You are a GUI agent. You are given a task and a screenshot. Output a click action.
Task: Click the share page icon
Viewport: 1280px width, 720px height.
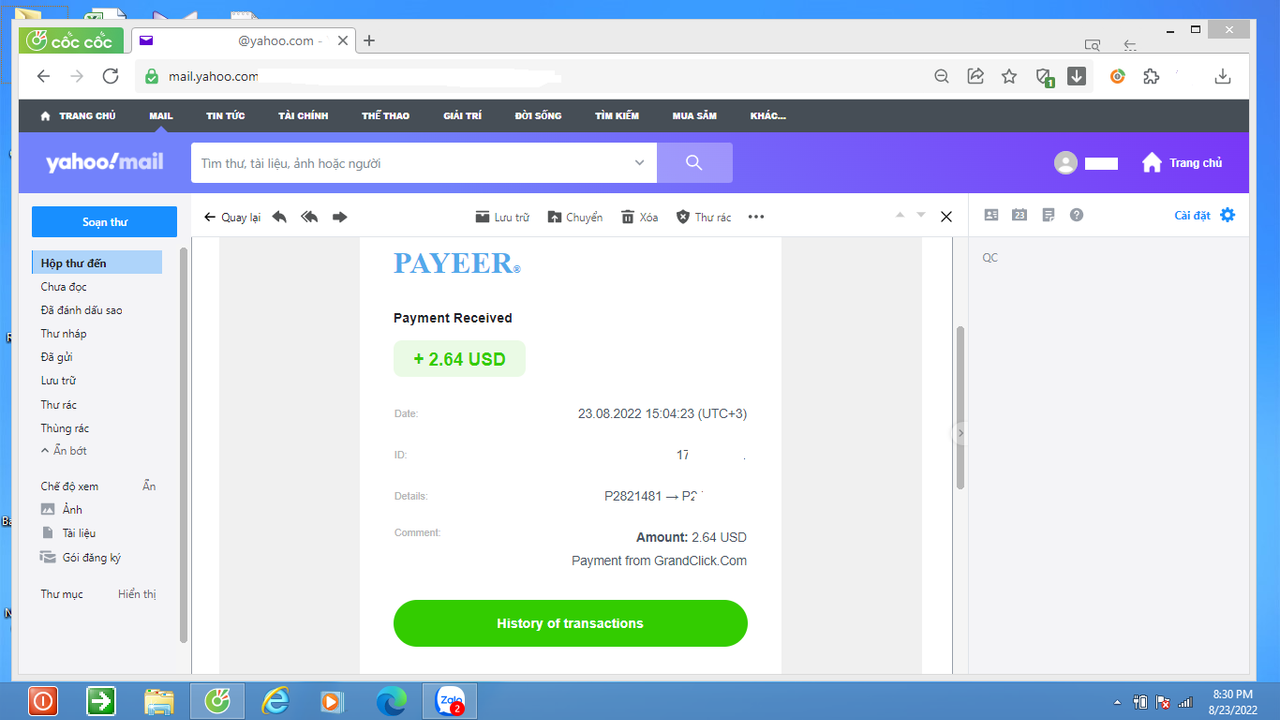coord(975,76)
